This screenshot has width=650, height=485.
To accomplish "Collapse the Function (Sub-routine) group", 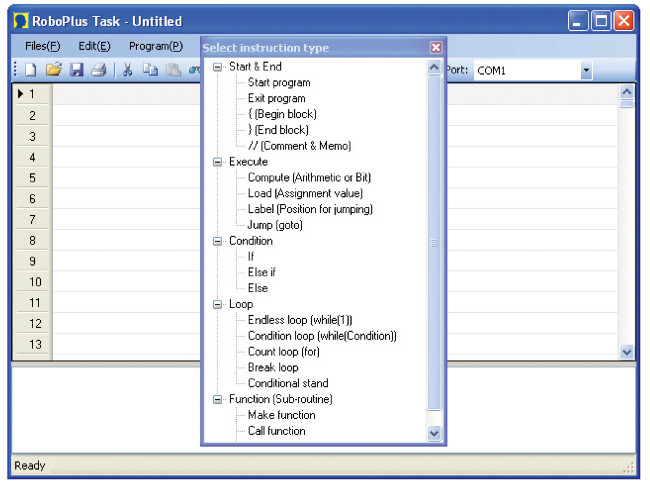I will [x=217, y=400].
